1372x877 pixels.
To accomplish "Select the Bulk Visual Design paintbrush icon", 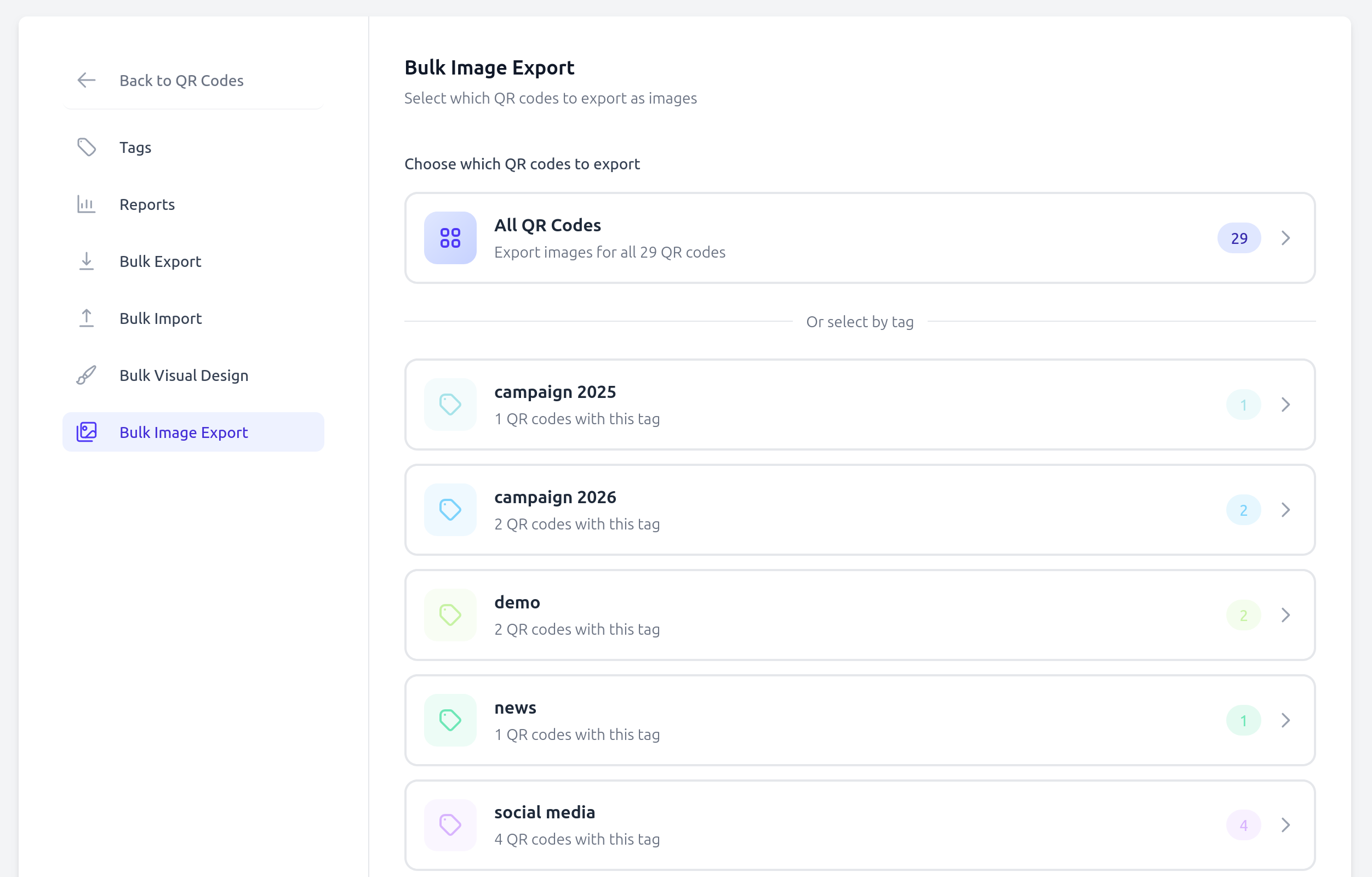I will tap(86, 375).
